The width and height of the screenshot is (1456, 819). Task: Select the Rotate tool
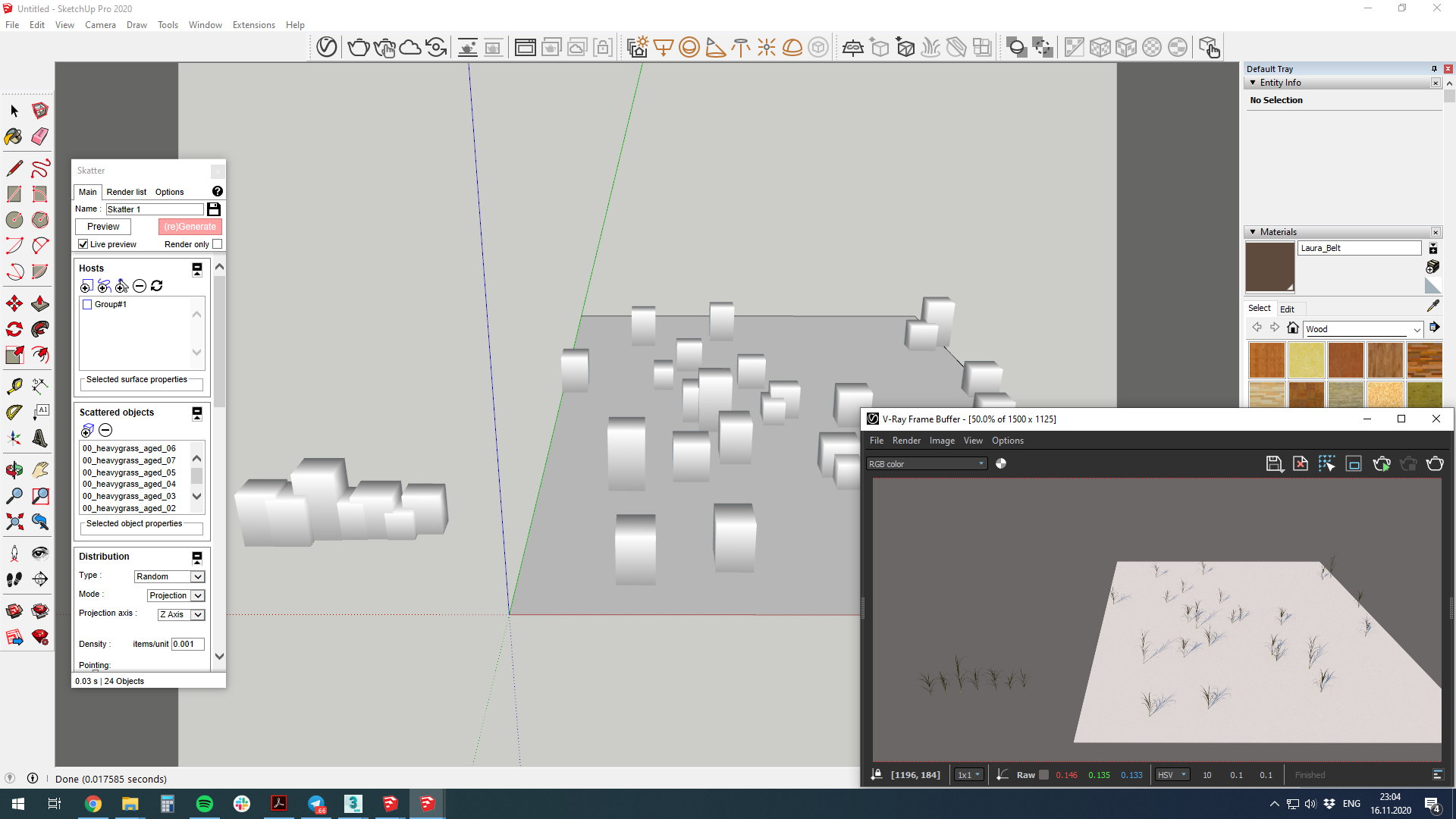14,329
